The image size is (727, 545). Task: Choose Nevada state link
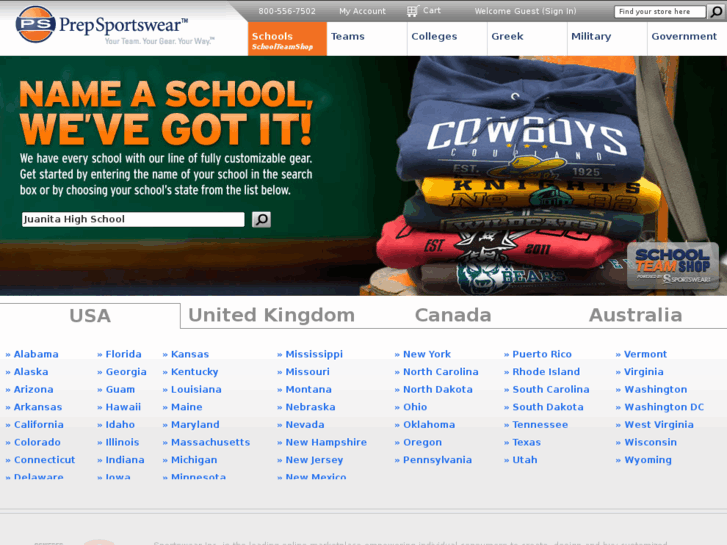(305, 424)
